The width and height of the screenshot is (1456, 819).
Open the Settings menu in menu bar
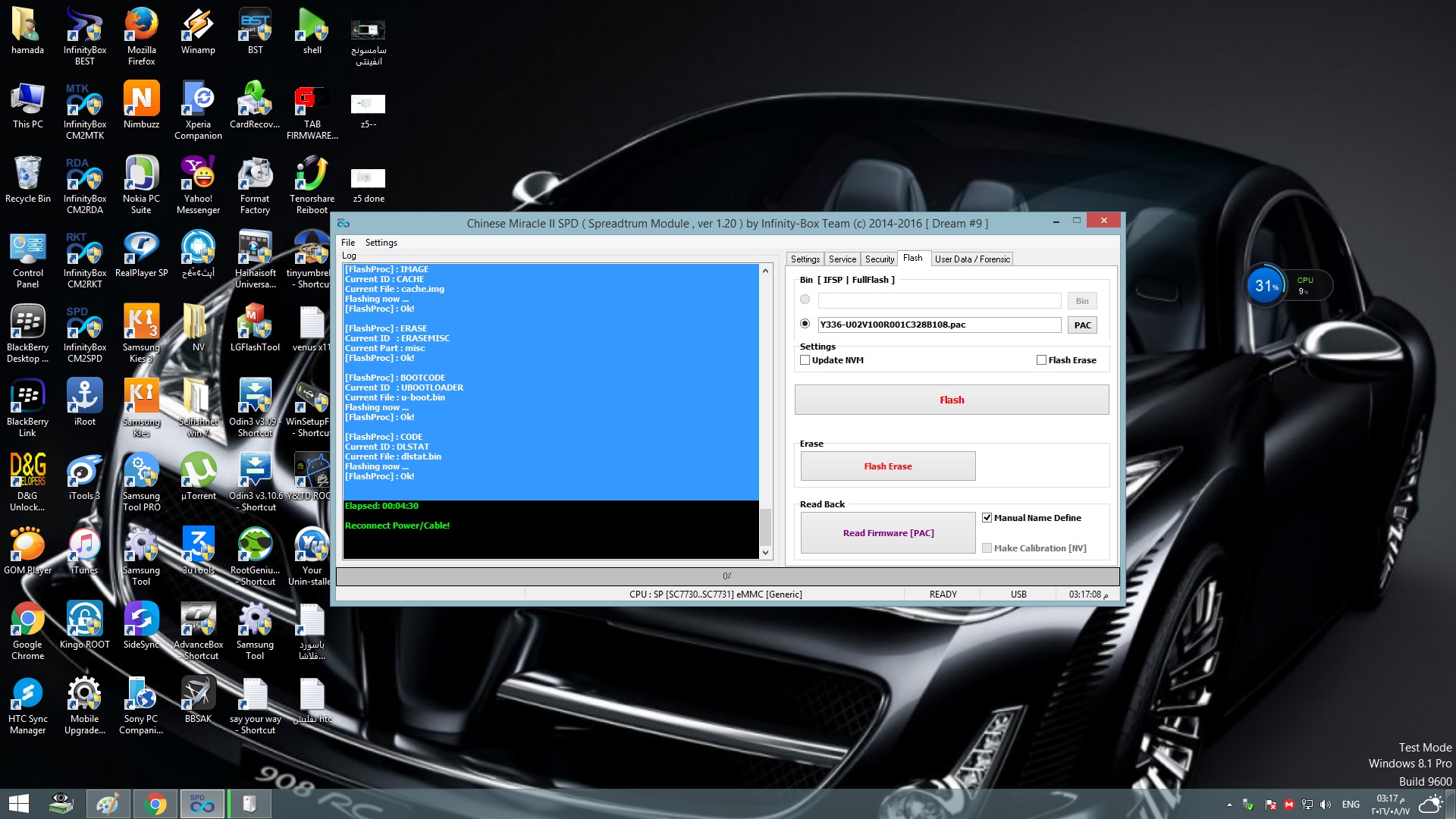(381, 243)
